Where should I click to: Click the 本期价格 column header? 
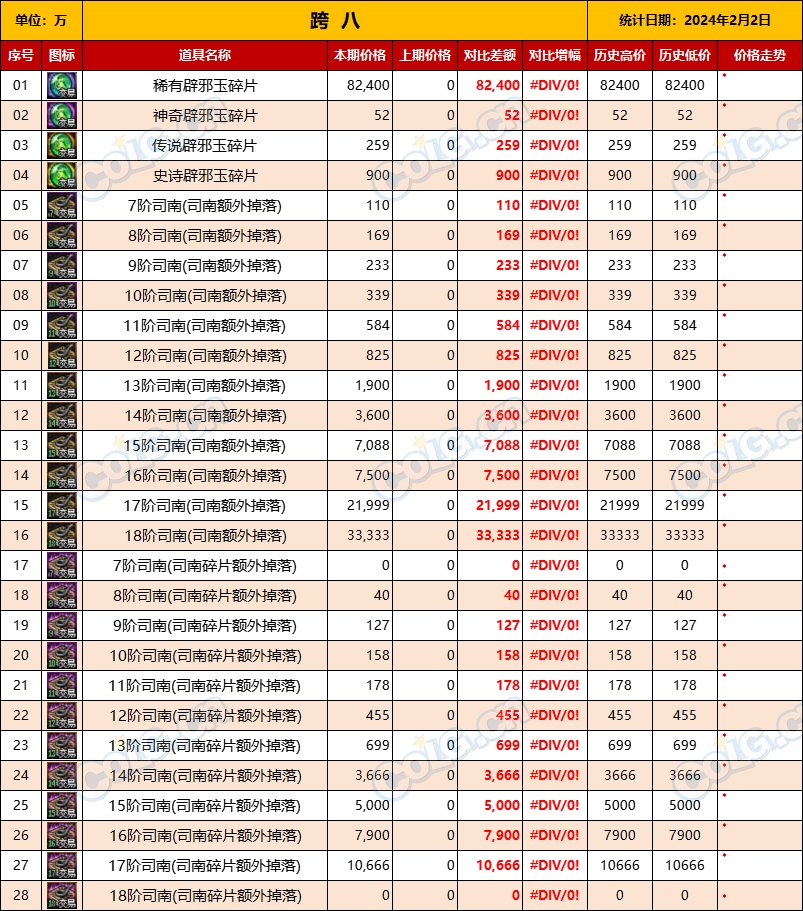[360, 55]
